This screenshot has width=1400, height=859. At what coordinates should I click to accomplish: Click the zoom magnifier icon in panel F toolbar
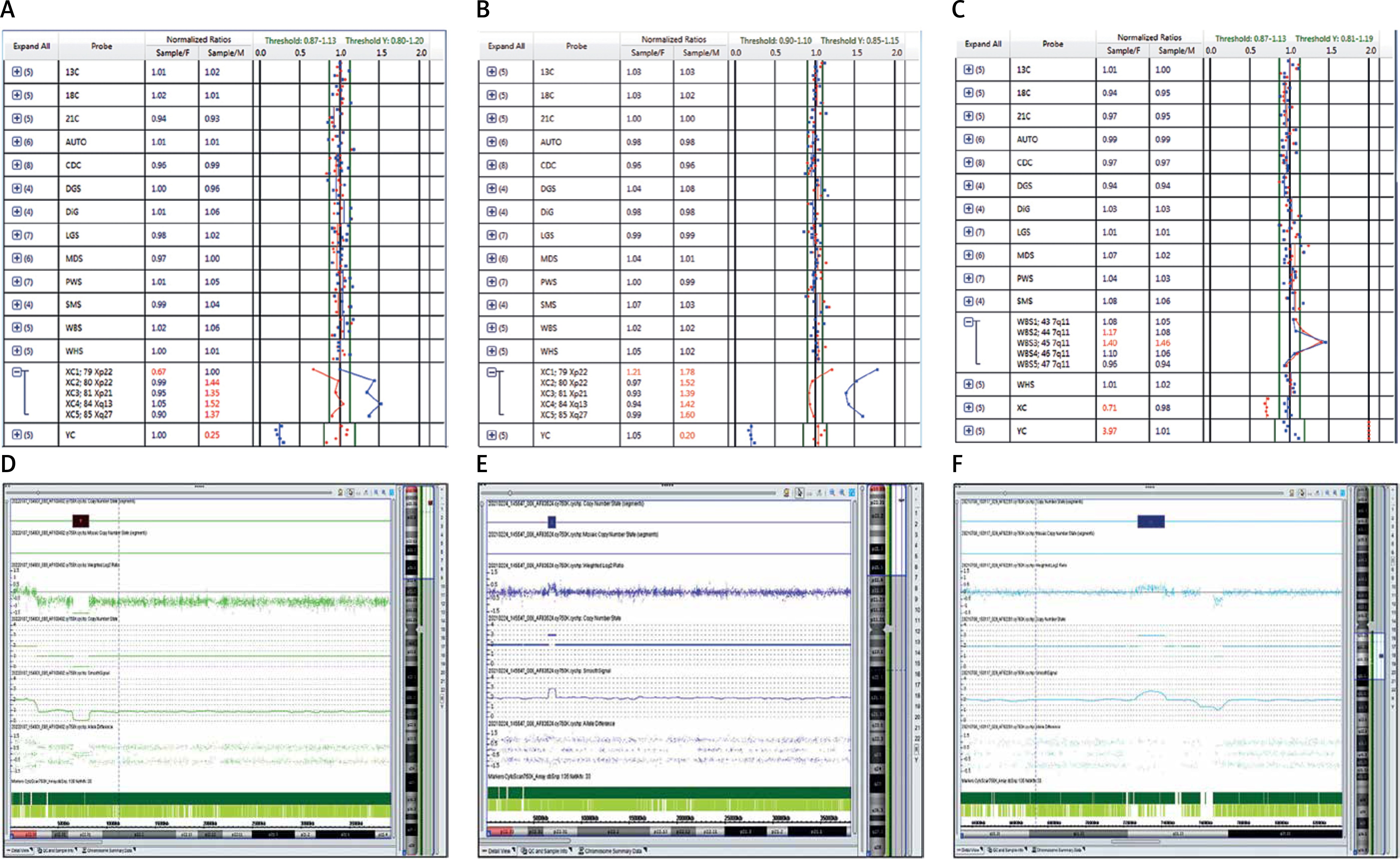coord(1327,493)
